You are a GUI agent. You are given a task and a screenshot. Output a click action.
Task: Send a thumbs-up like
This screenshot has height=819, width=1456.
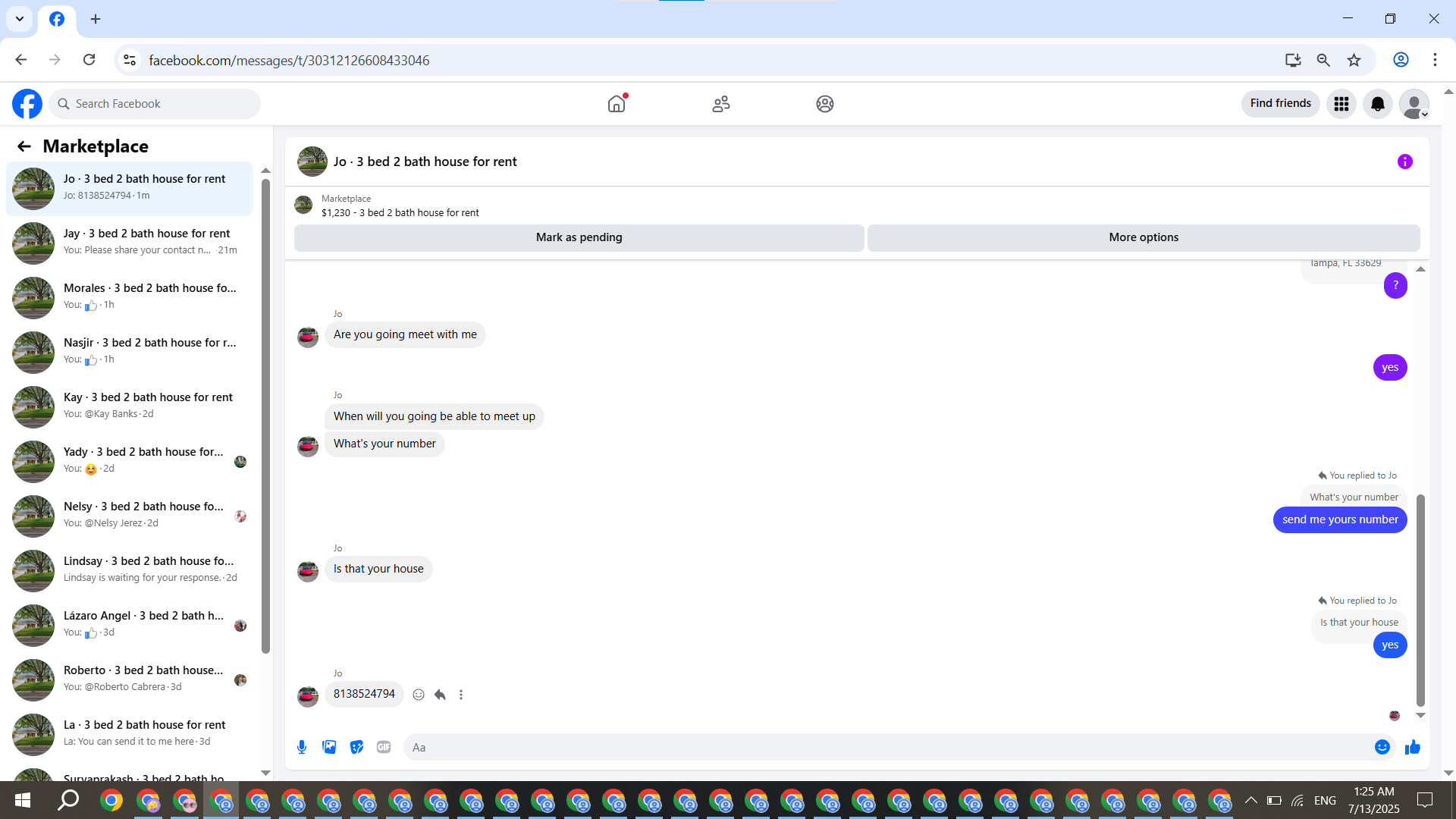pos(1412,747)
